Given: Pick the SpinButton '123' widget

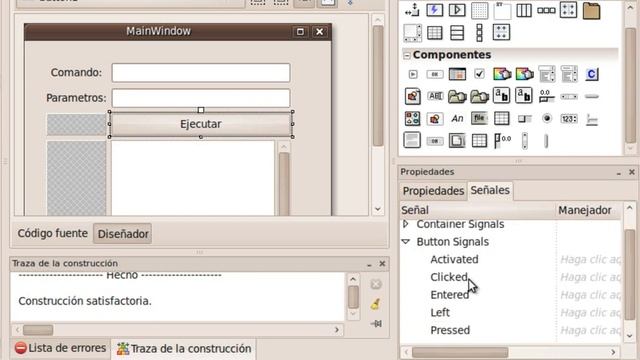Looking at the screenshot, I should [x=569, y=119].
